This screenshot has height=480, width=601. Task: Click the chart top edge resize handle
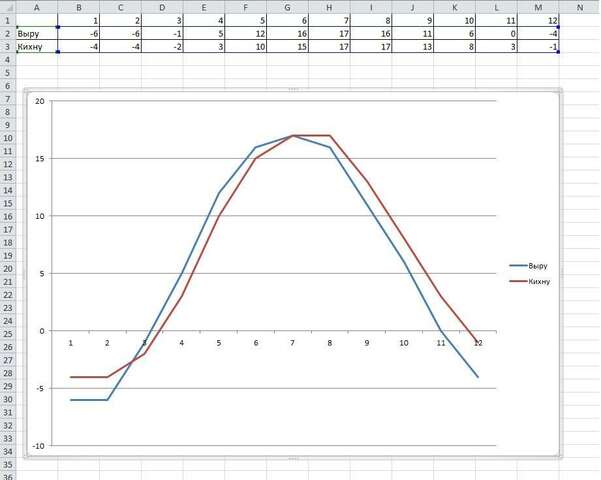tap(293, 90)
